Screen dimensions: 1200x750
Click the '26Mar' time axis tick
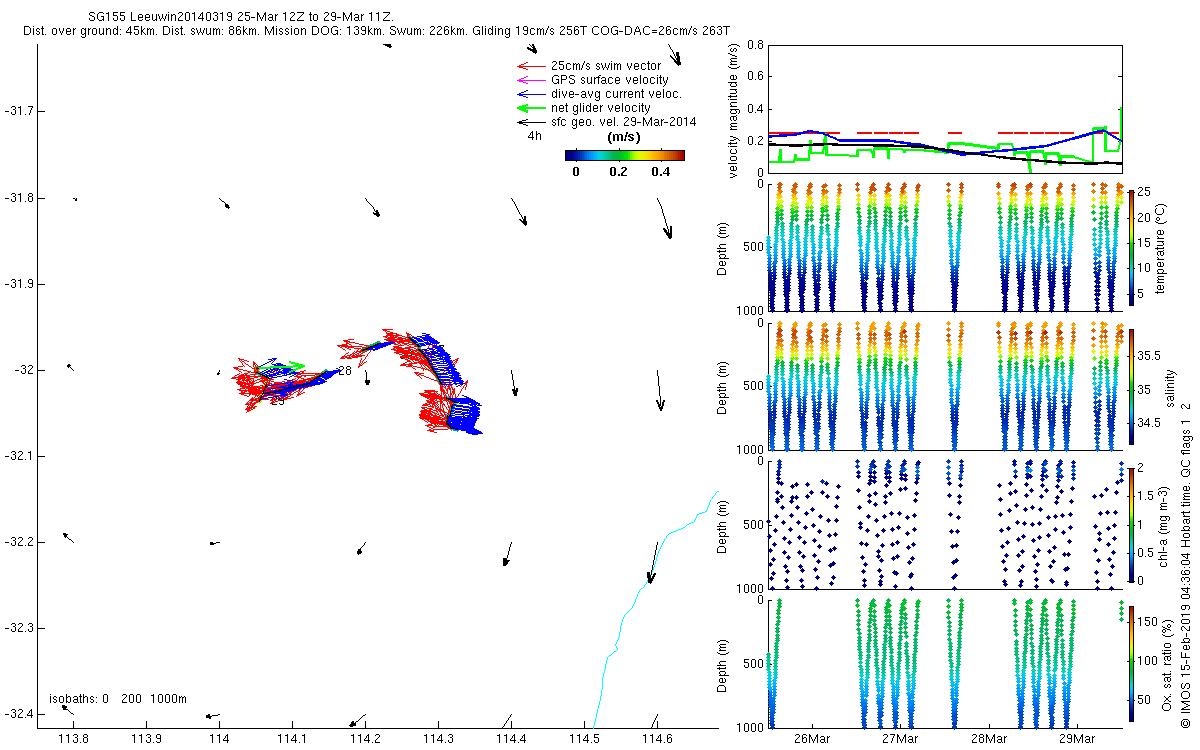coord(811,738)
